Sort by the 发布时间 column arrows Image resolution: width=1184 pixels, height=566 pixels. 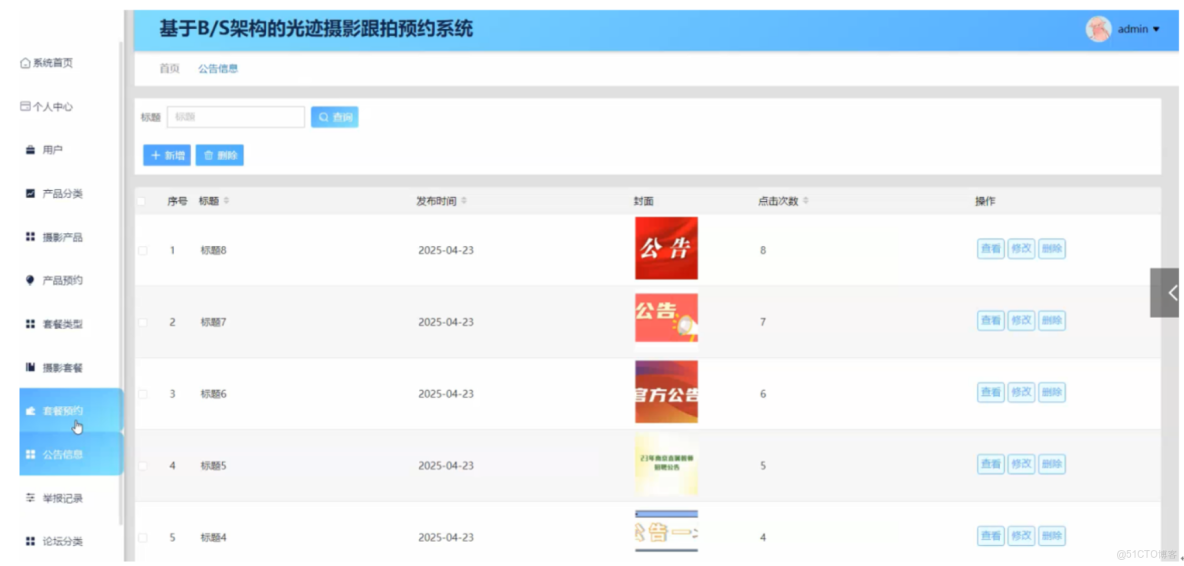[464, 201]
